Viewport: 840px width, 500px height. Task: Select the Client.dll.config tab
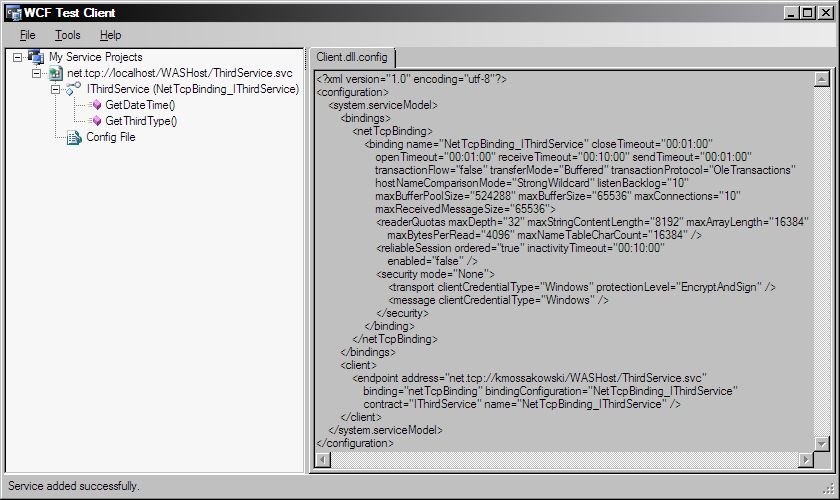click(352, 57)
